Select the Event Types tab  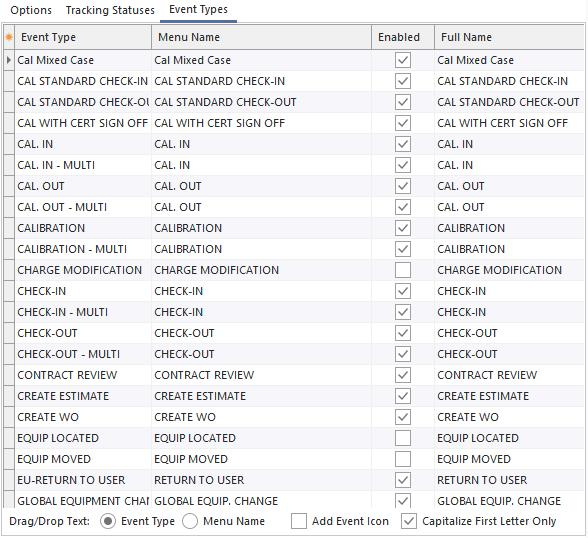pyautogui.click(x=198, y=9)
